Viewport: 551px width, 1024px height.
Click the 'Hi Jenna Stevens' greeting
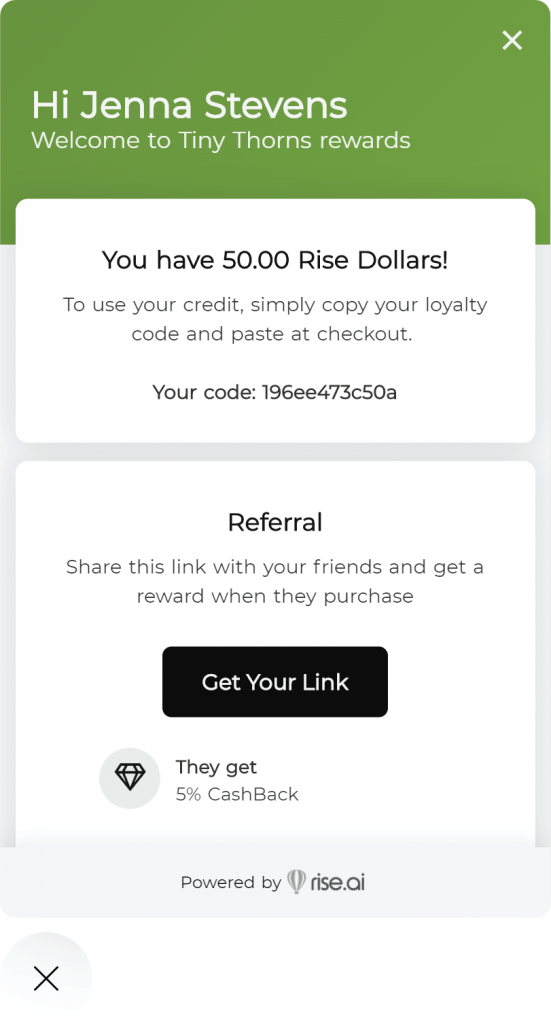pos(189,105)
